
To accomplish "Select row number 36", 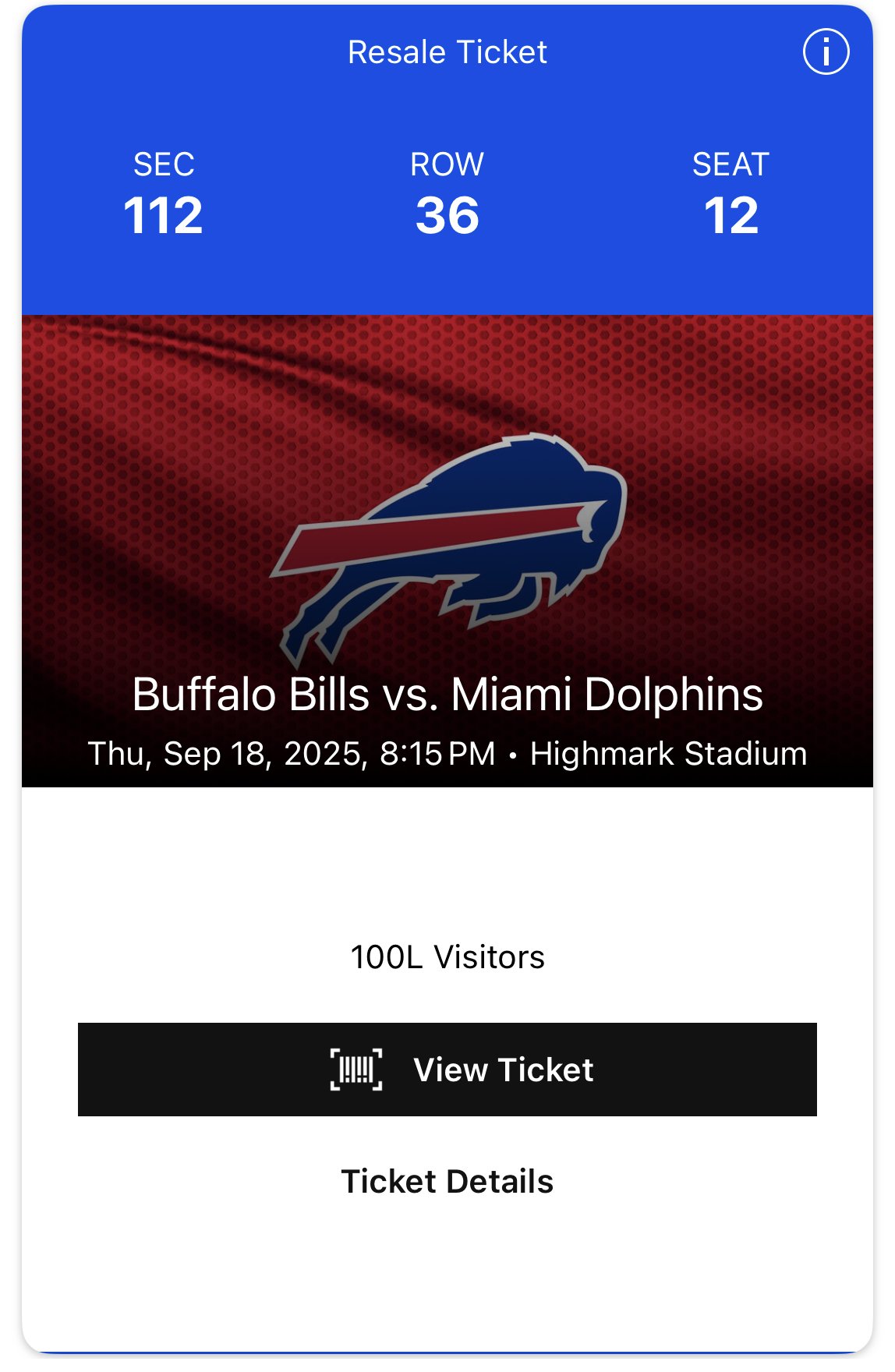I will (447, 215).
